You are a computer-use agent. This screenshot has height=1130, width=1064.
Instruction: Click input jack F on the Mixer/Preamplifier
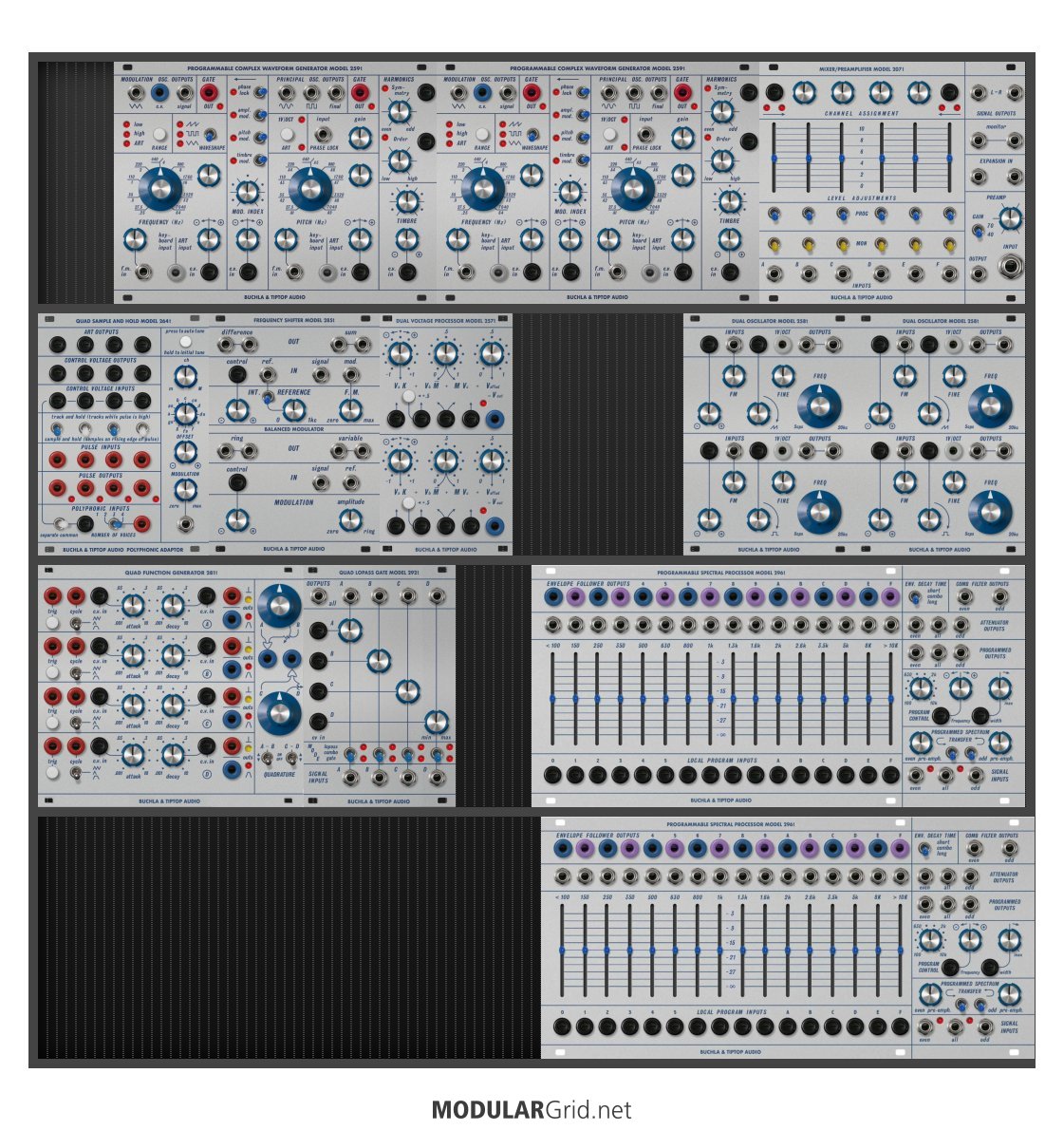point(950,273)
